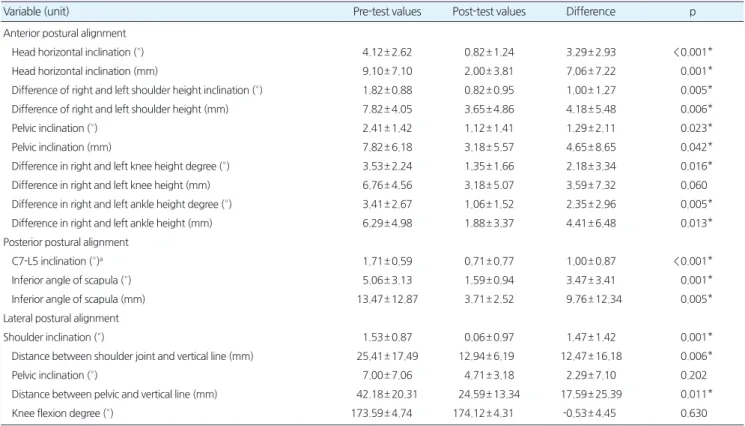Screen dimensions: 745x426
Task: Select difference value 12.47±16.18
Action: 591,356
